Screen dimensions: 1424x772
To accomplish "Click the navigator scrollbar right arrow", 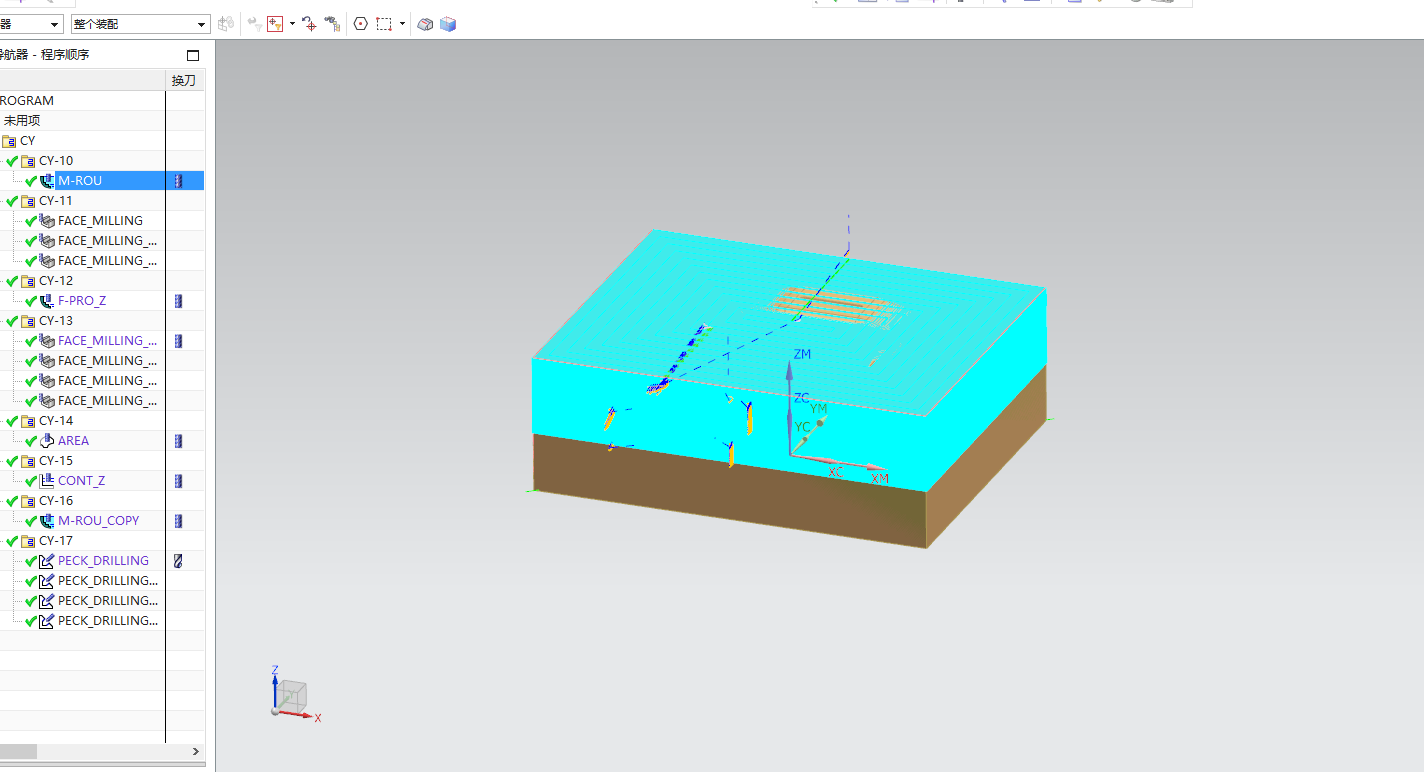I will click(x=195, y=751).
